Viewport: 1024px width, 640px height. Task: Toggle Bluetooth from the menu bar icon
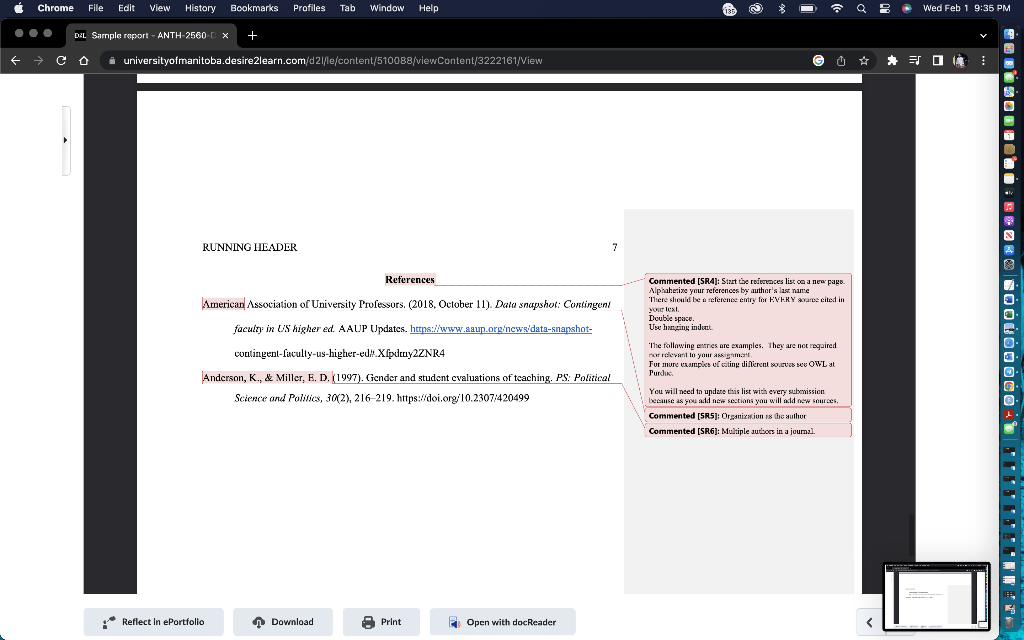pyautogui.click(x=783, y=8)
